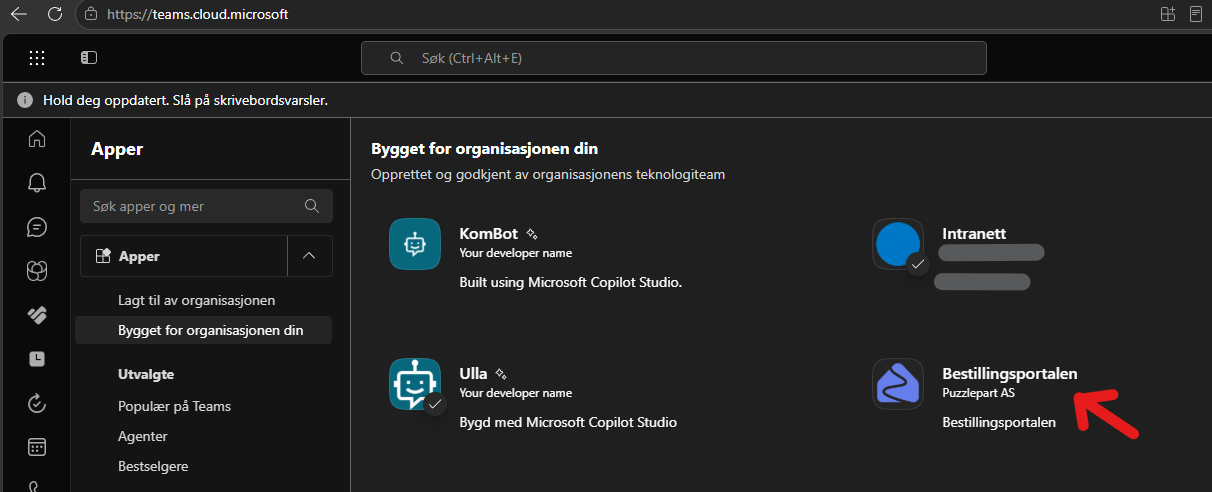
Task: Open Lagt til av organisasjonen
Action: pyautogui.click(x=196, y=300)
